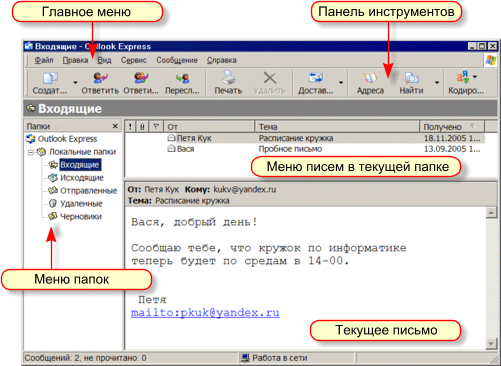Click the Доставить (send/receive) toolbar button

pos(315,83)
